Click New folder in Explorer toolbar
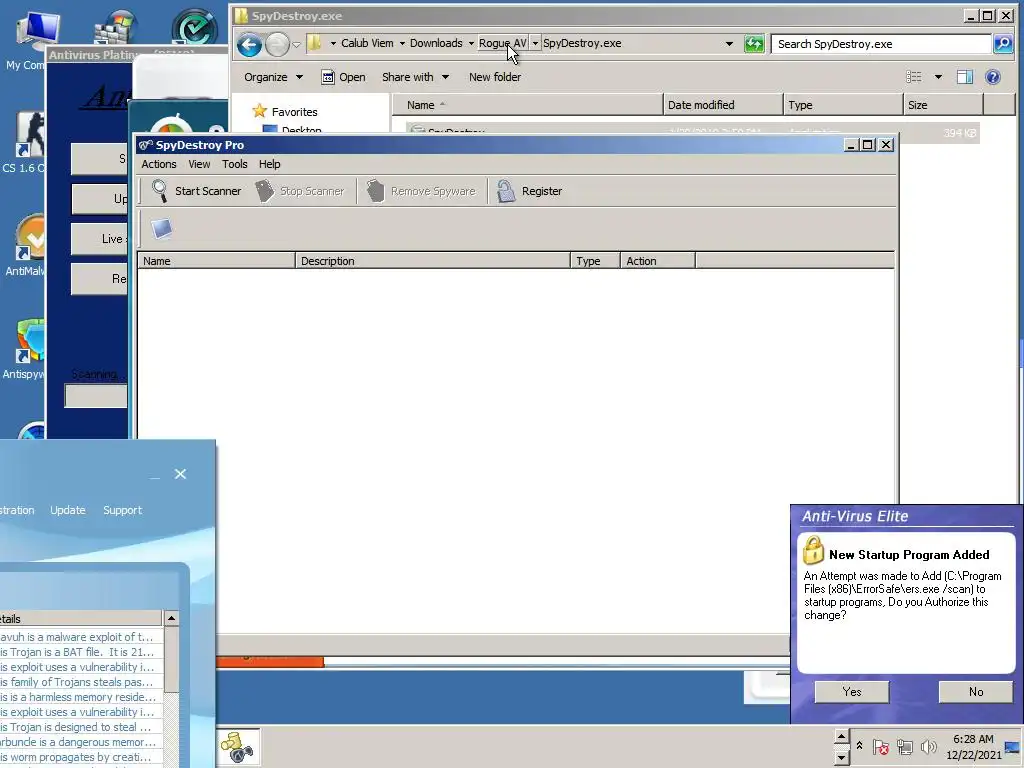Image resolution: width=1024 pixels, height=768 pixels. (x=495, y=77)
